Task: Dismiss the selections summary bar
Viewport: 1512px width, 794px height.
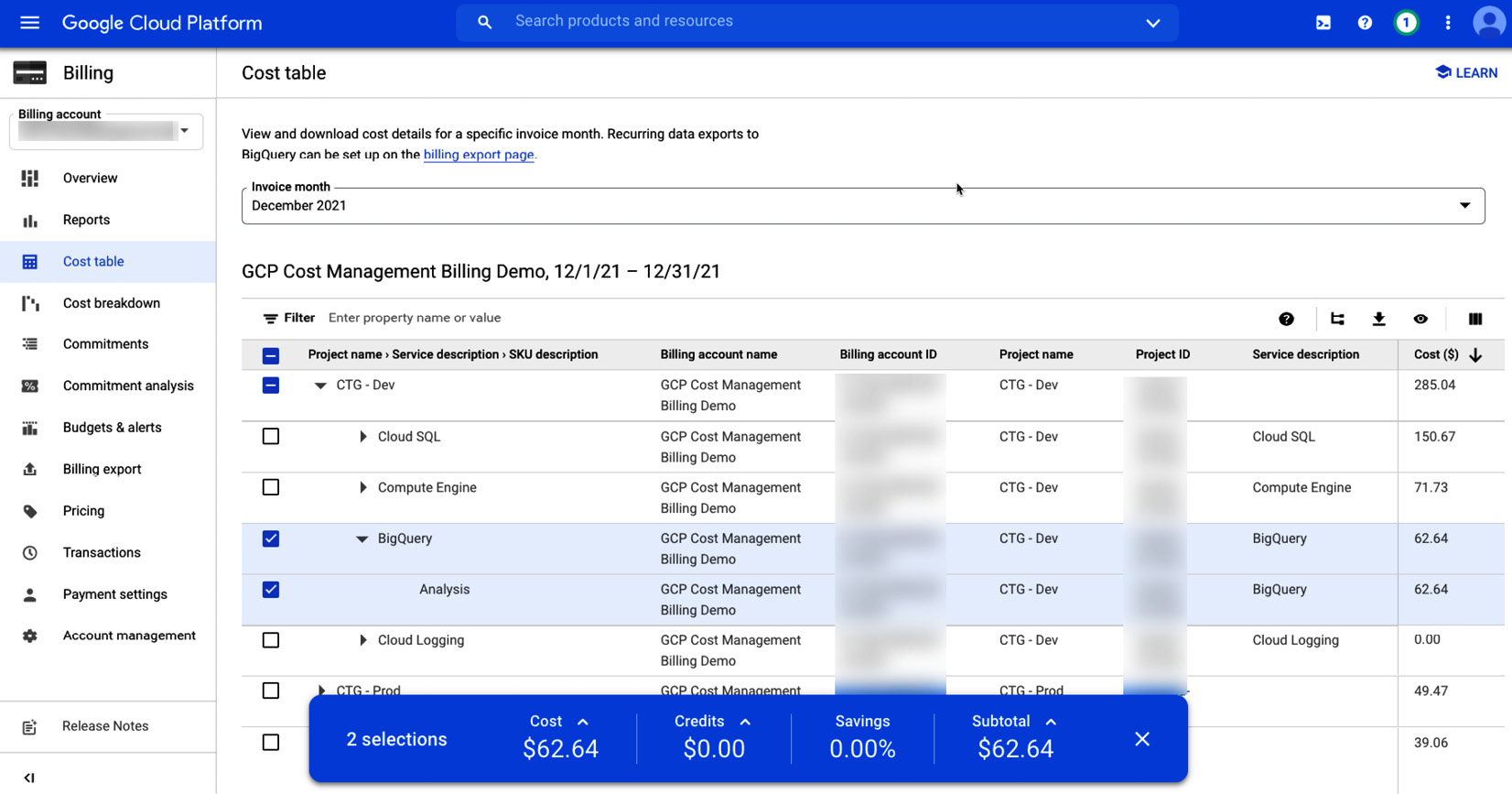Action: (x=1142, y=739)
